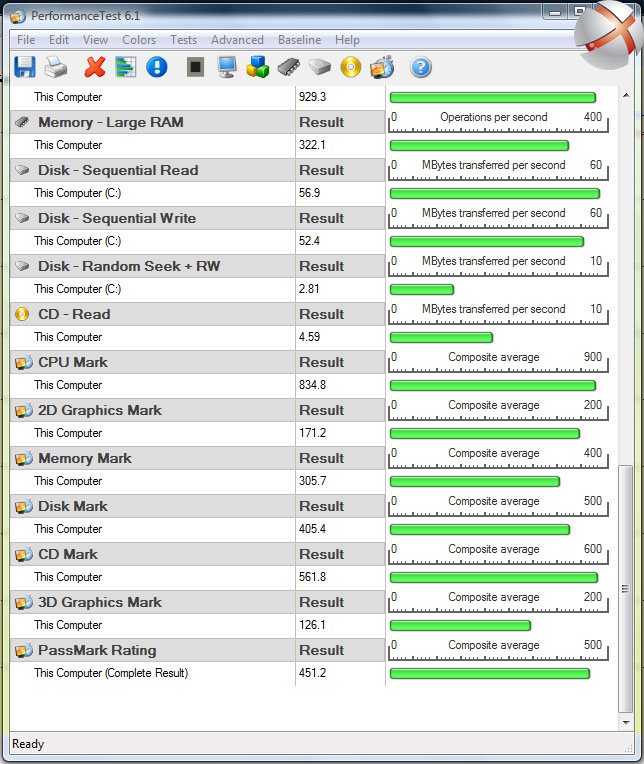Select the CD Mark heading
This screenshot has height=764, width=644.
pyautogui.click(x=68, y=554)
